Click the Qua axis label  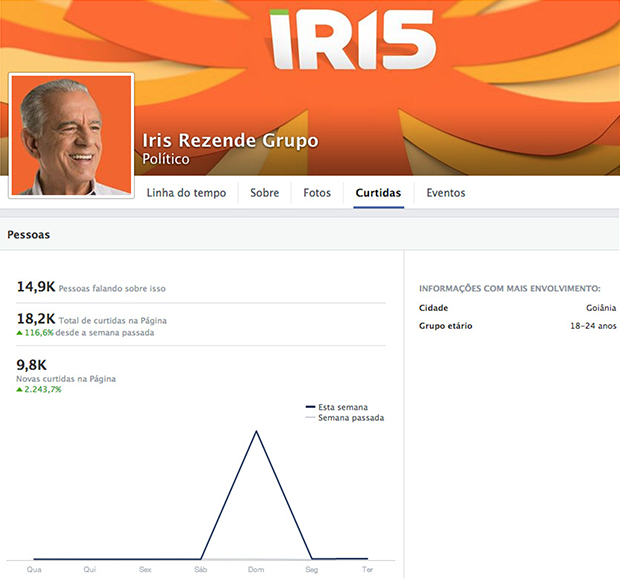click(34, 570)
